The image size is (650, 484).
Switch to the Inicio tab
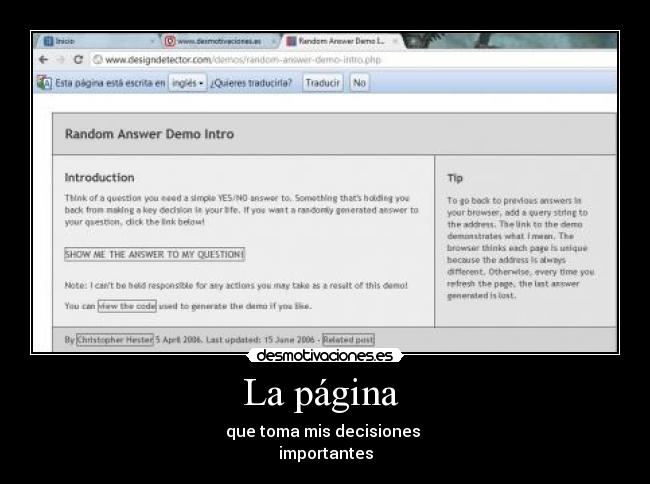tap(97, 41)
